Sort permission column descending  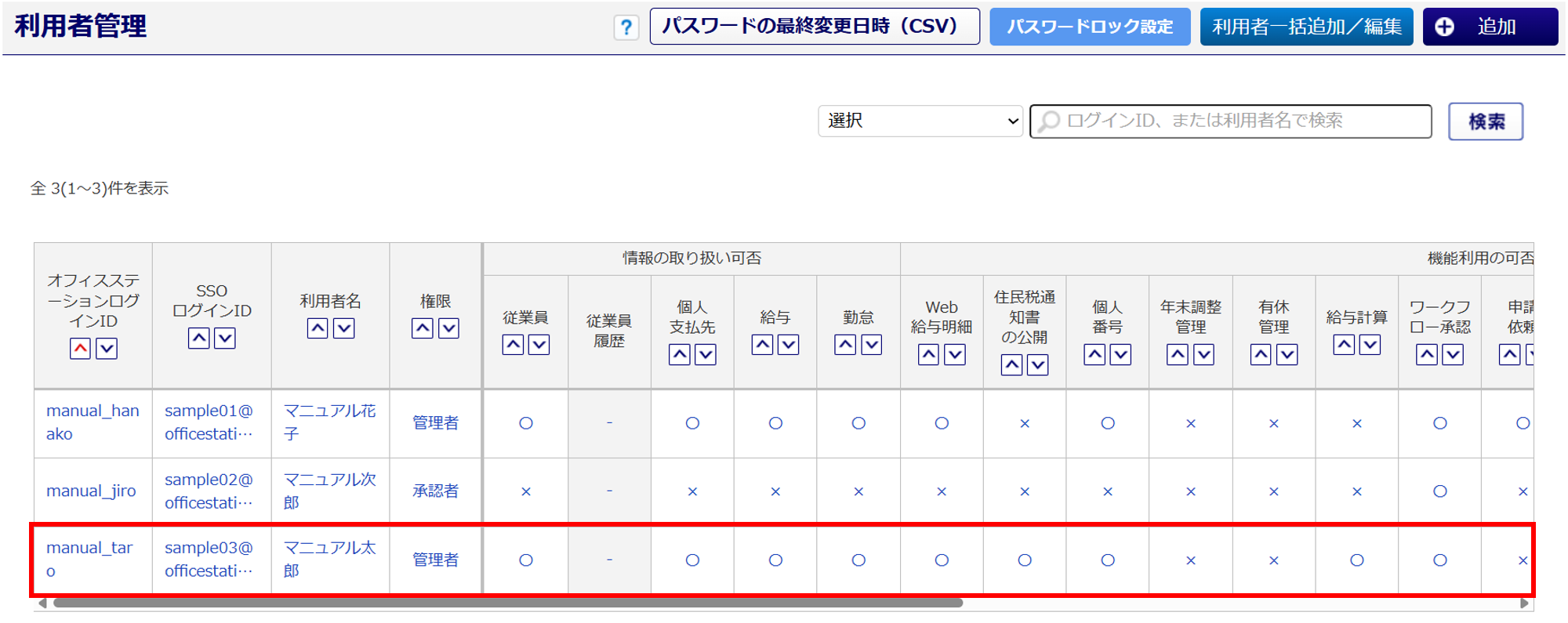point(448,328)
